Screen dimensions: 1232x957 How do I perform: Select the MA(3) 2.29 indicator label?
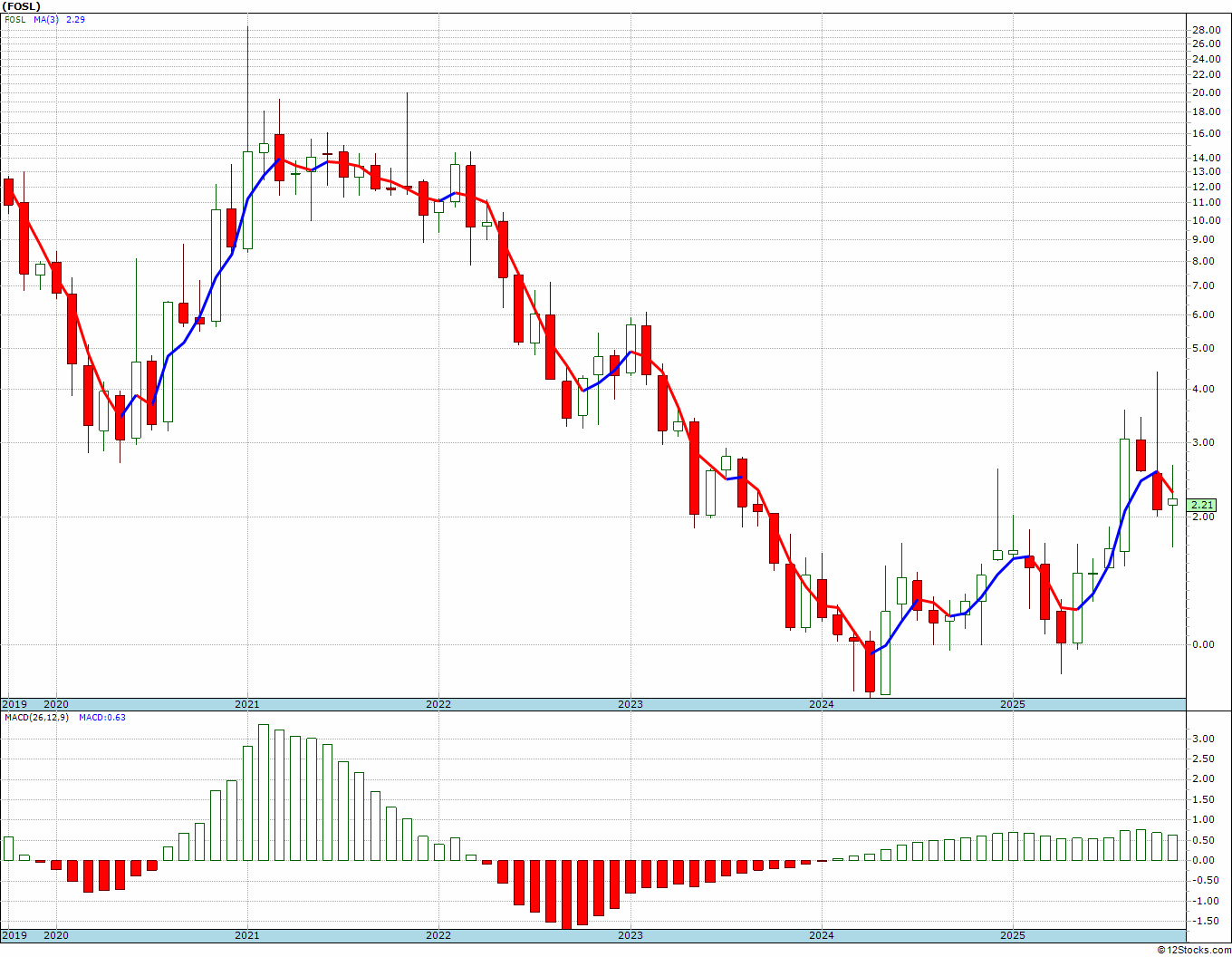click(x=60, y=19)
